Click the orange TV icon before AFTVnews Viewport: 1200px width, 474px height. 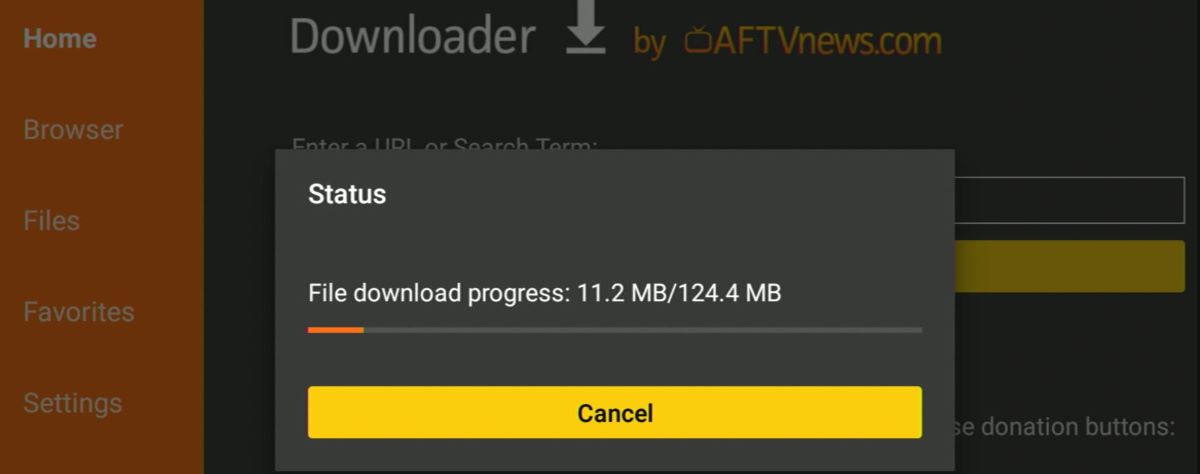point(698,40)
